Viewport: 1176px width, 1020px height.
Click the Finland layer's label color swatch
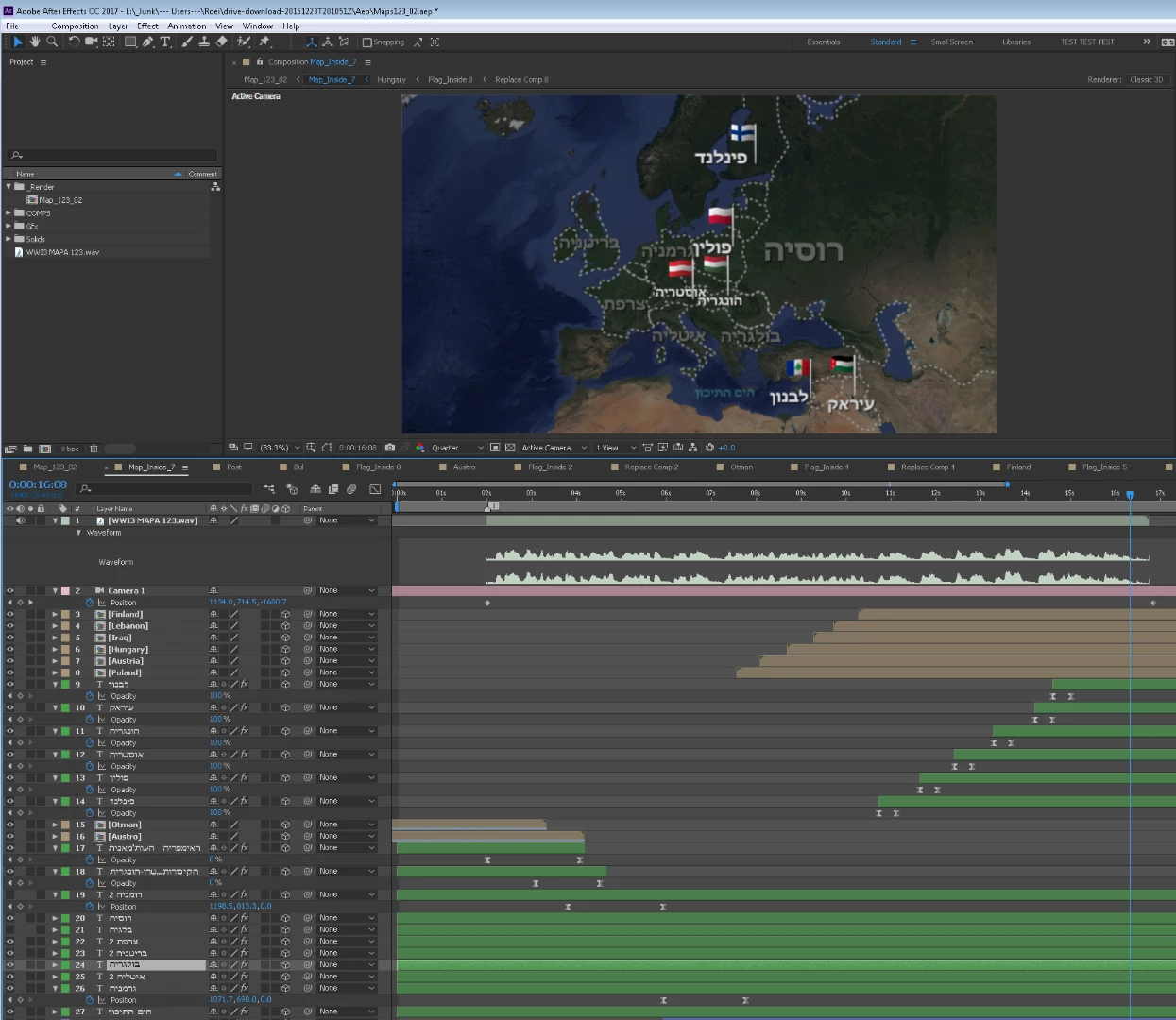(x=65, y=615)
